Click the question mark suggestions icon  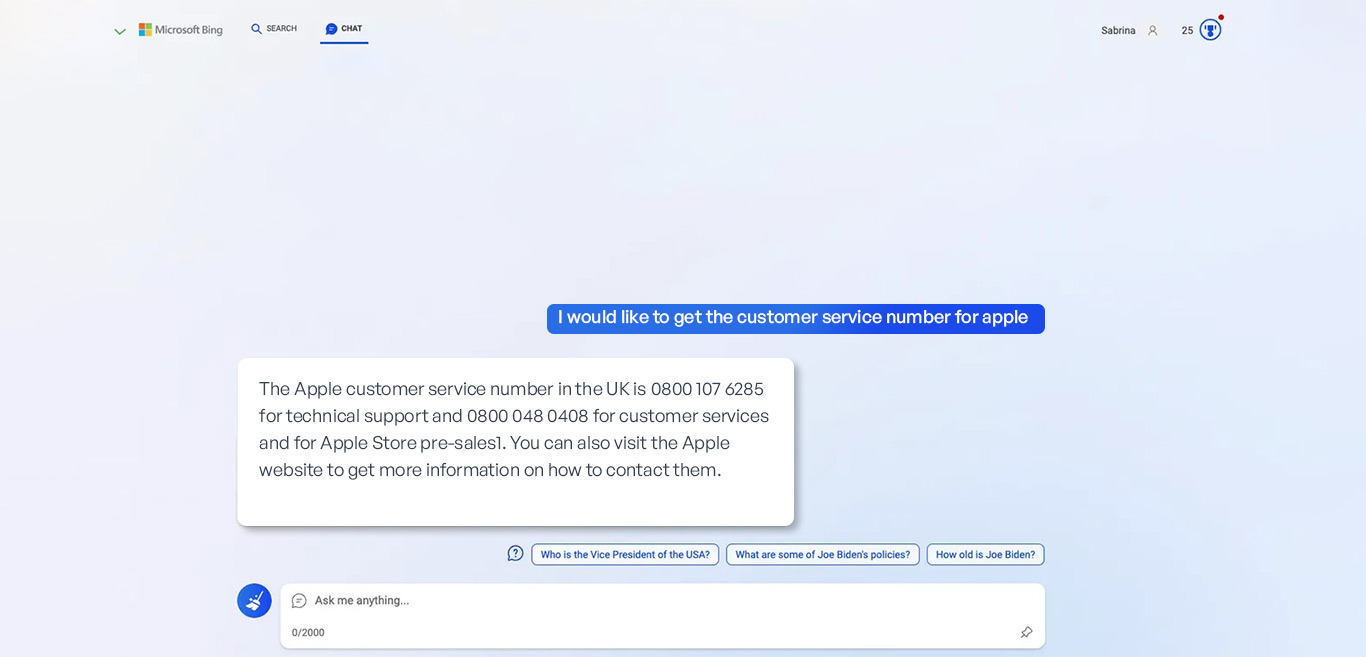point(515,553)
